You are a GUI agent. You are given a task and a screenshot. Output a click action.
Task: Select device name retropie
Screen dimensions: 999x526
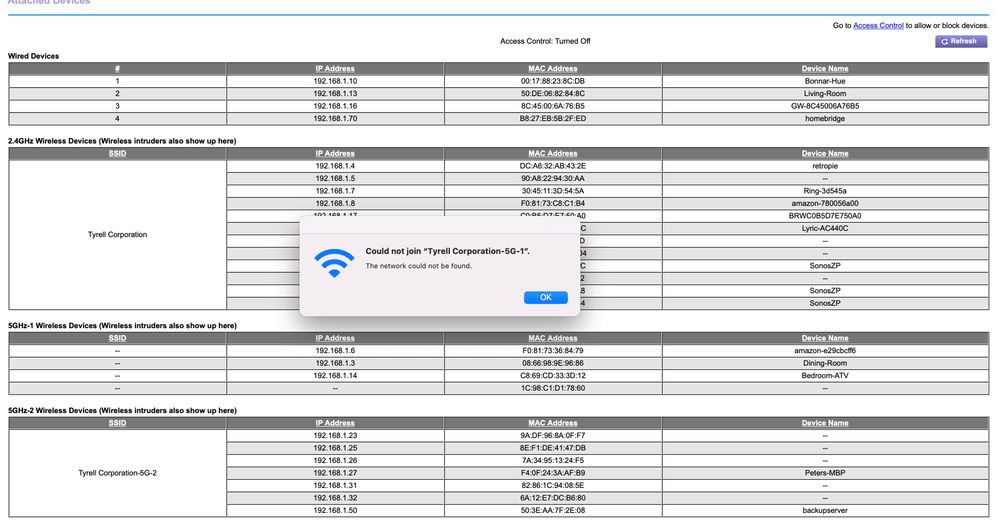pos(824,166)
